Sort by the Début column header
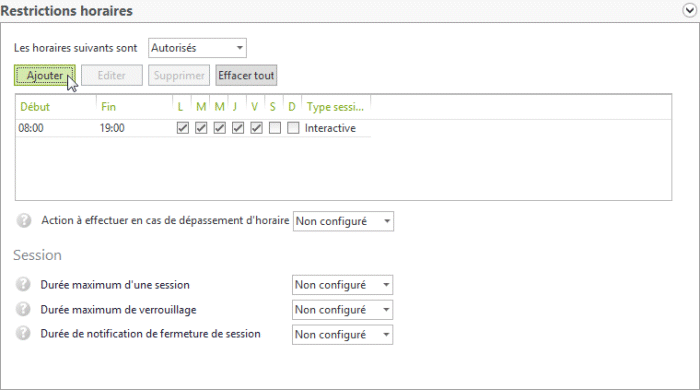This screenshot has width=700, height=390. click(56, 107)
